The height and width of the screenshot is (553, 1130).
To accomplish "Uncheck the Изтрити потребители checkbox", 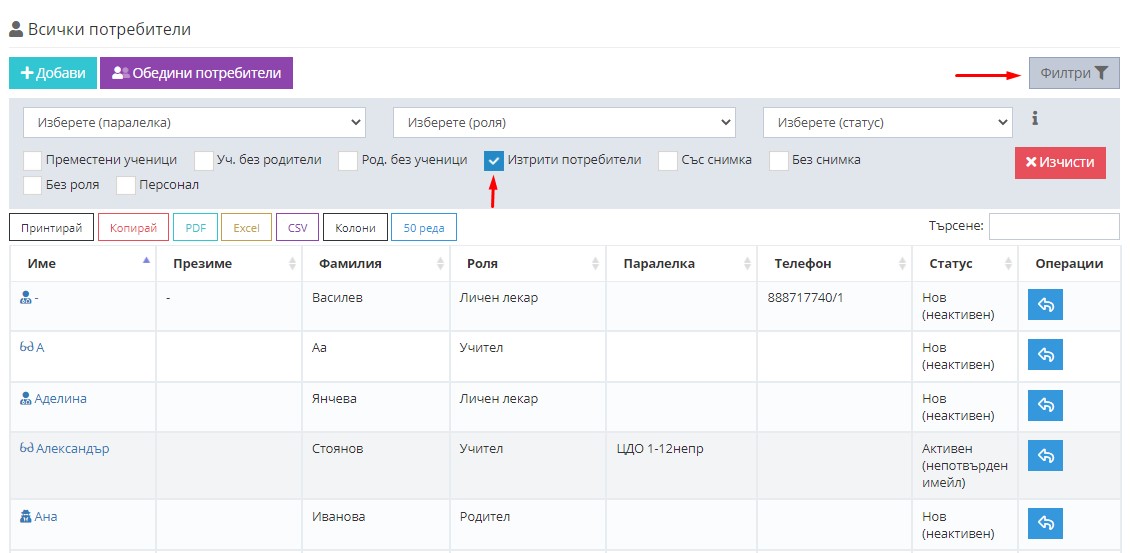I will (494, 161).
